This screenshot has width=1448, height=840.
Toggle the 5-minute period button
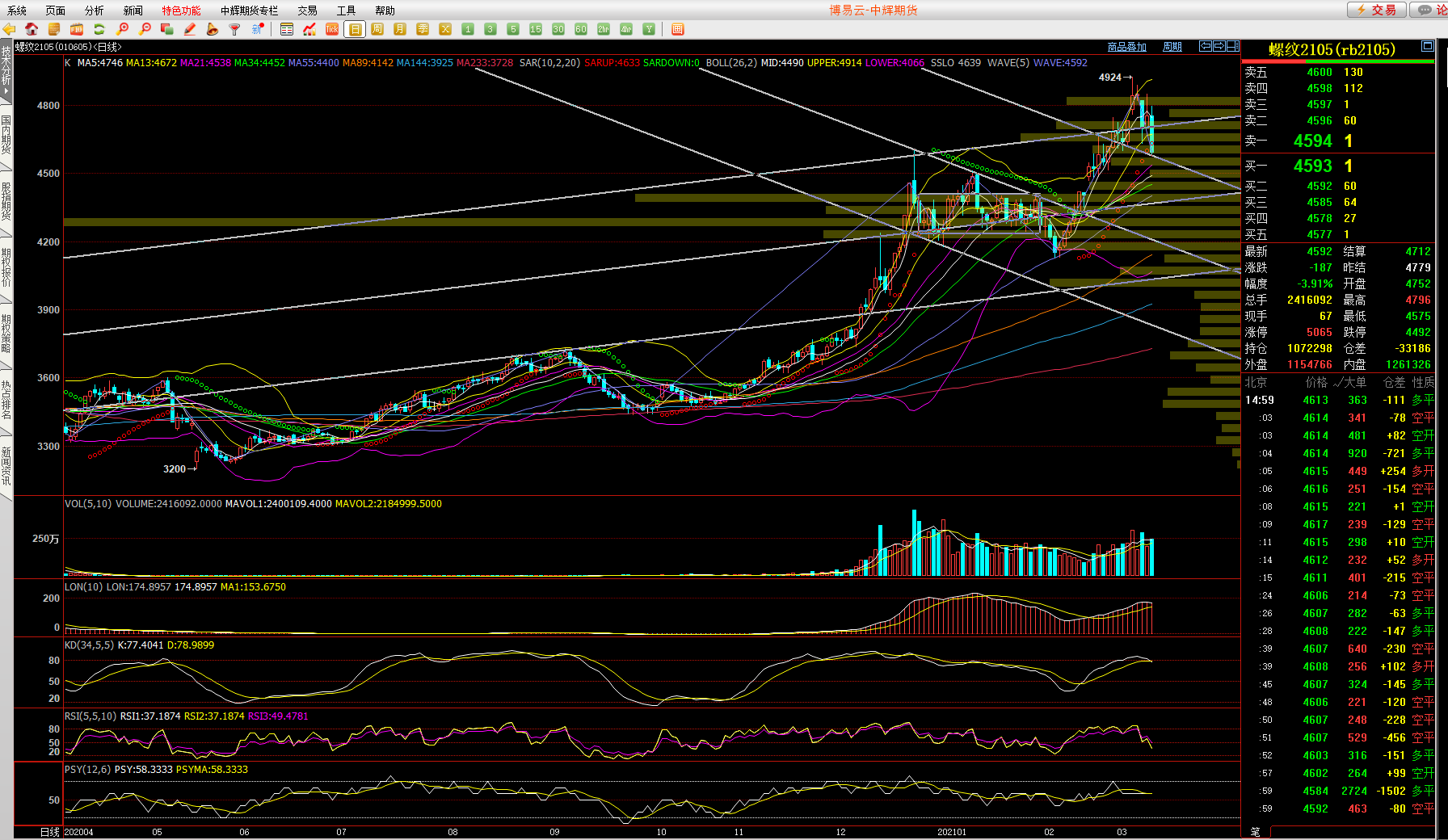click(513, 29)
